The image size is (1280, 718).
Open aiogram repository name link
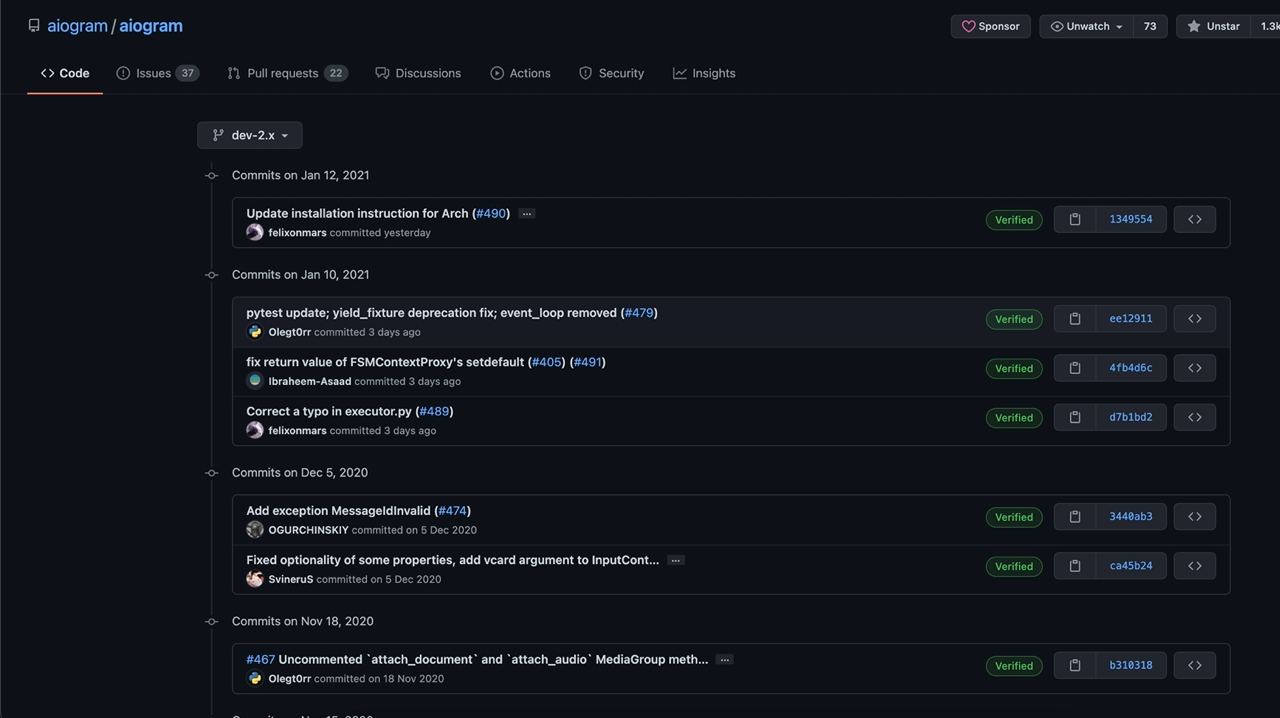point(151,26)
